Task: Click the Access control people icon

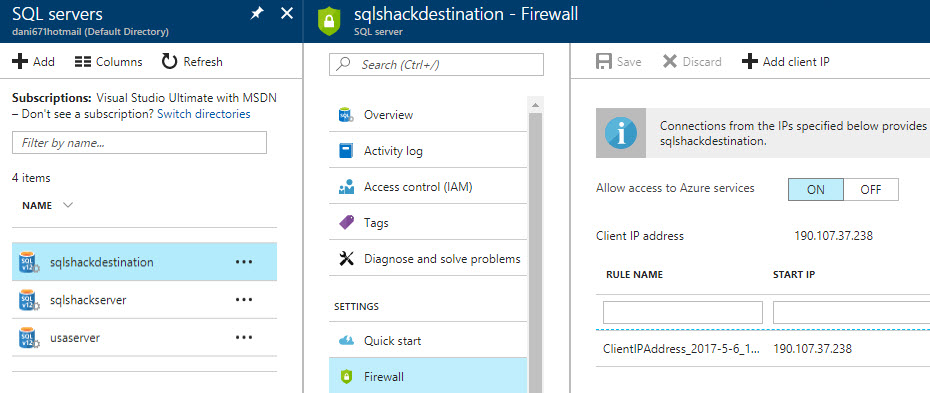Action: tap(346, 187)
